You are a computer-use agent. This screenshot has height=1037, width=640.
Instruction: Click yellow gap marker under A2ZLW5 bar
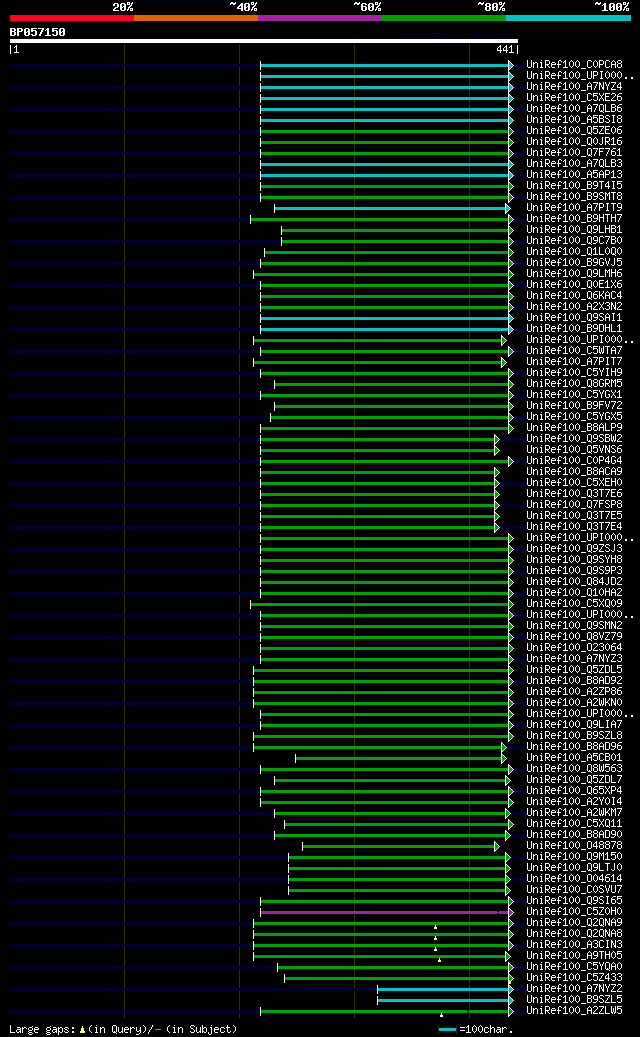pyautogui.click(x=441, y=1015)
